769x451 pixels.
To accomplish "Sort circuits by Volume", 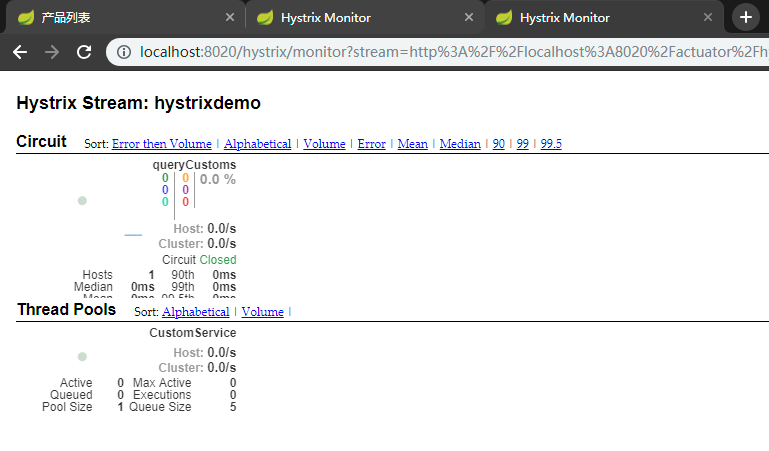I will 324,144.
